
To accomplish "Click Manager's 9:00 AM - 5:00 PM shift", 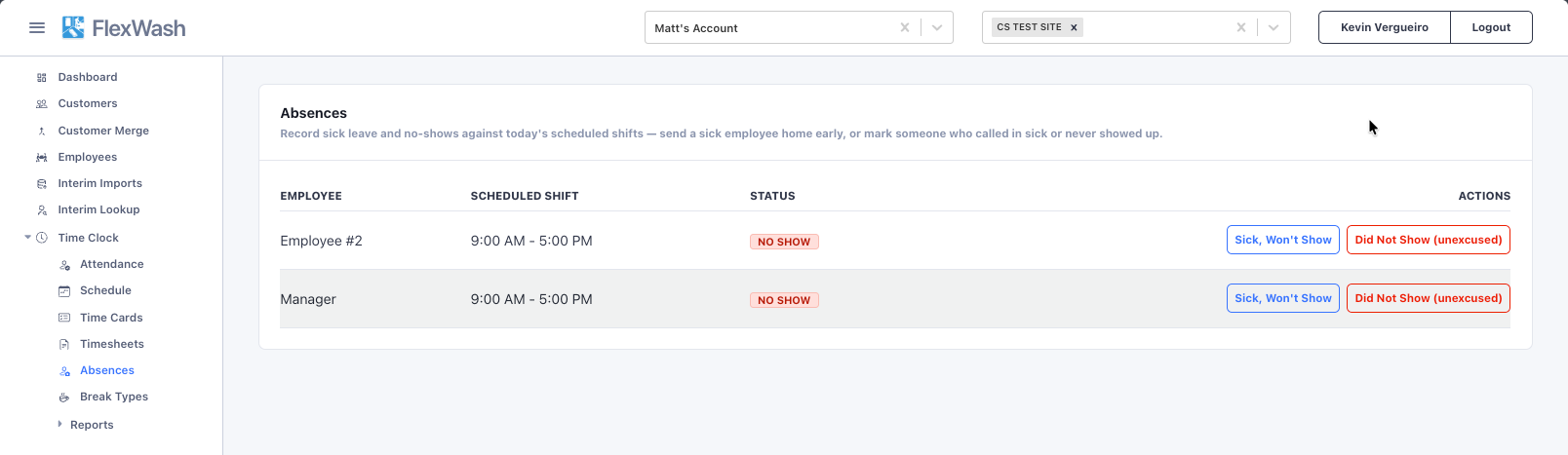I will pos(531,299).
